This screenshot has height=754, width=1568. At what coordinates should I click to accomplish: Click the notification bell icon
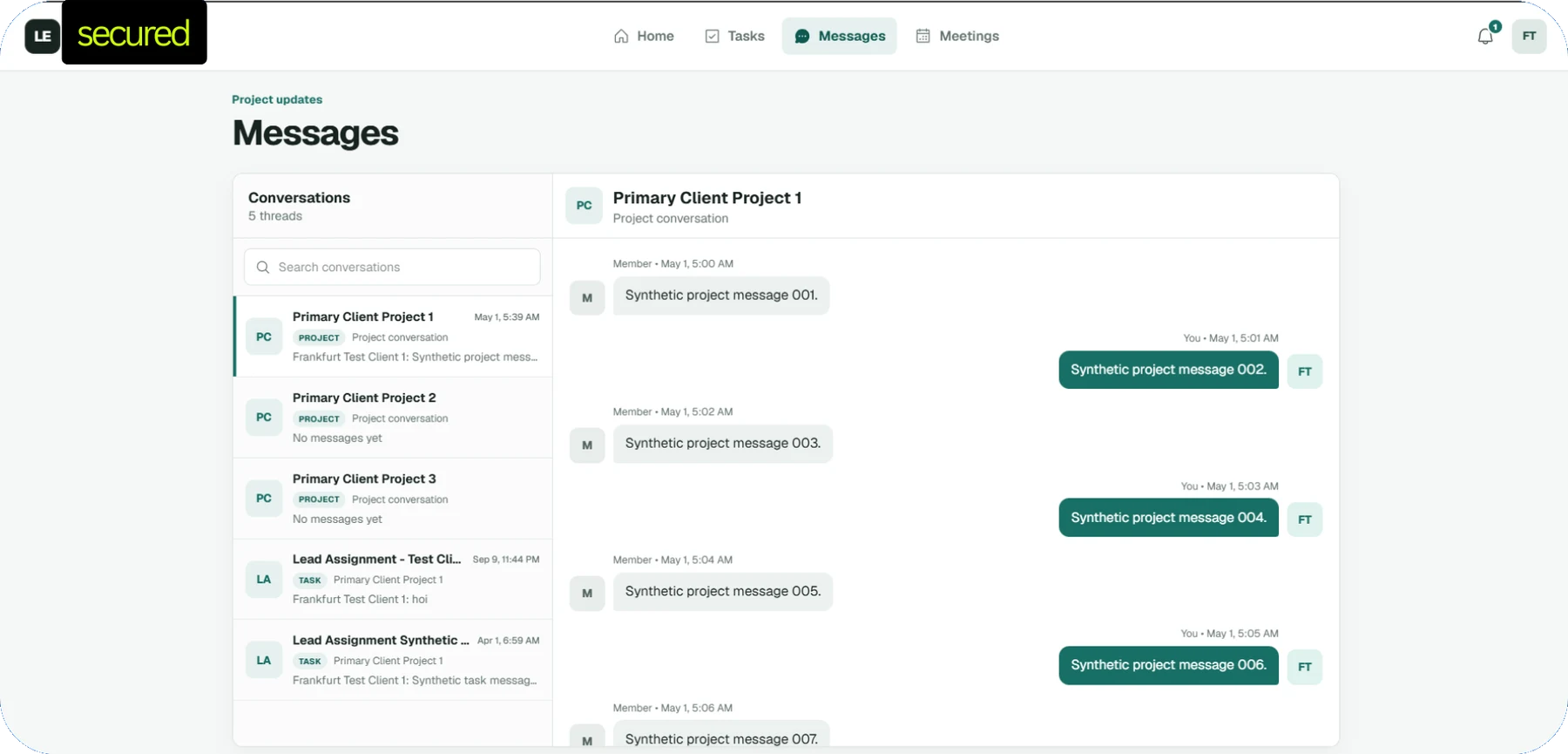click(x=1485, y=37)
